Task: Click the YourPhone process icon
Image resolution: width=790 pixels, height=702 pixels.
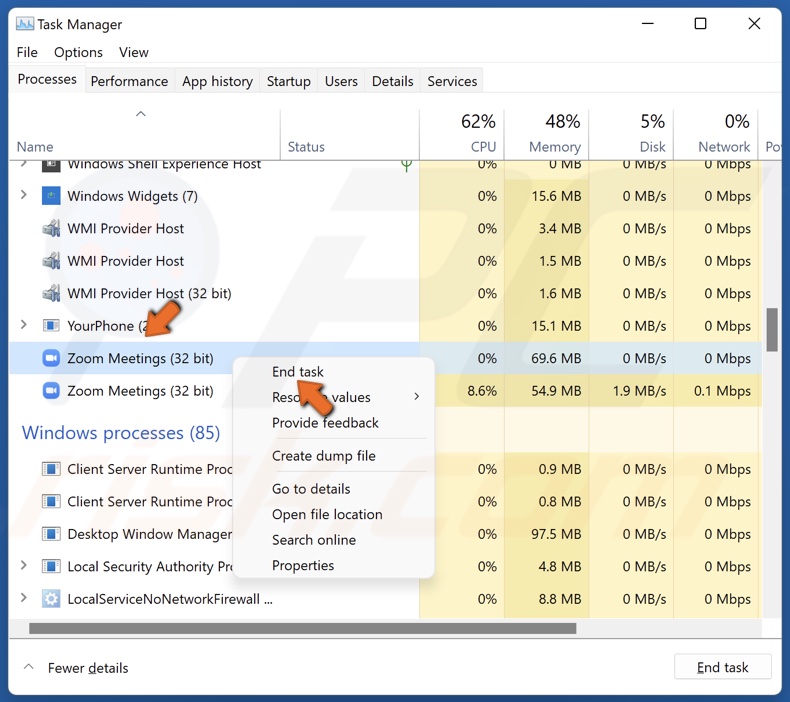Action: tap(51, 326)
